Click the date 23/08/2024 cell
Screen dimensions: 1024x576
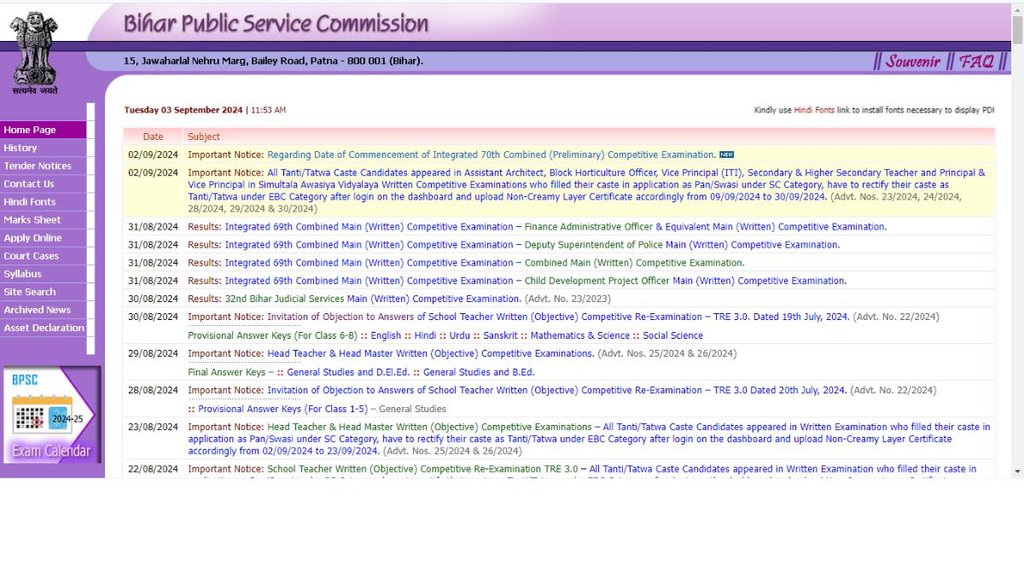click(153, 426)
